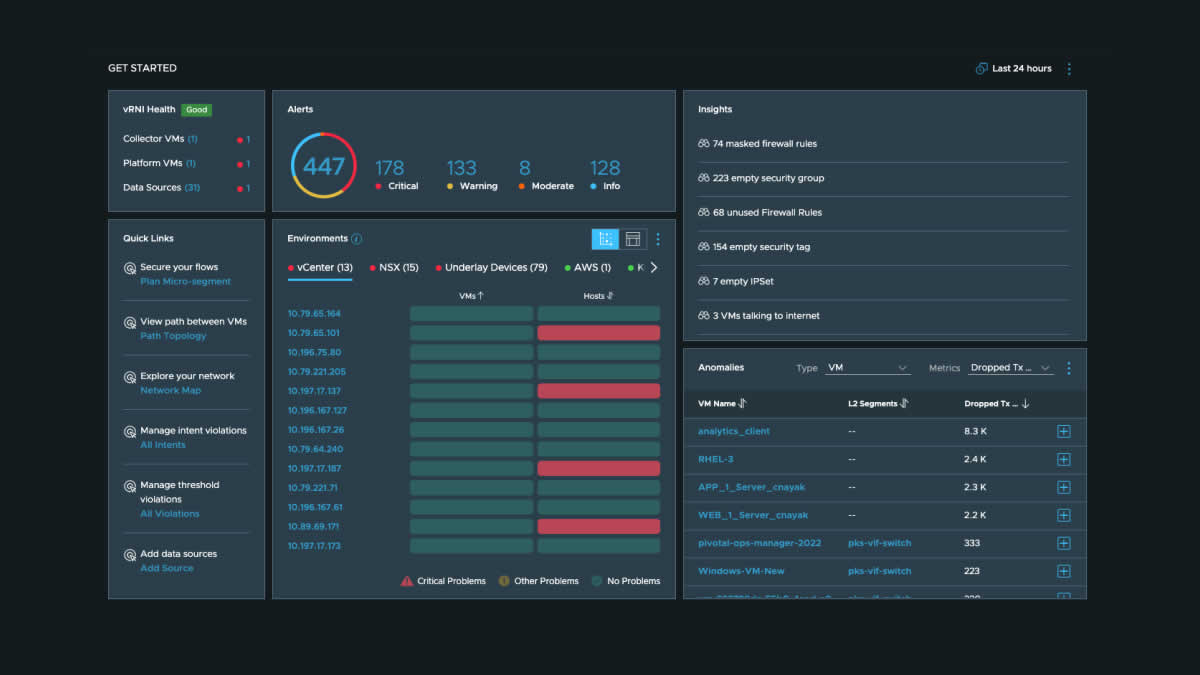Click the Environments info icon
The width and height of the screenshot is (1200, 675).
click(x=357, y=239)
